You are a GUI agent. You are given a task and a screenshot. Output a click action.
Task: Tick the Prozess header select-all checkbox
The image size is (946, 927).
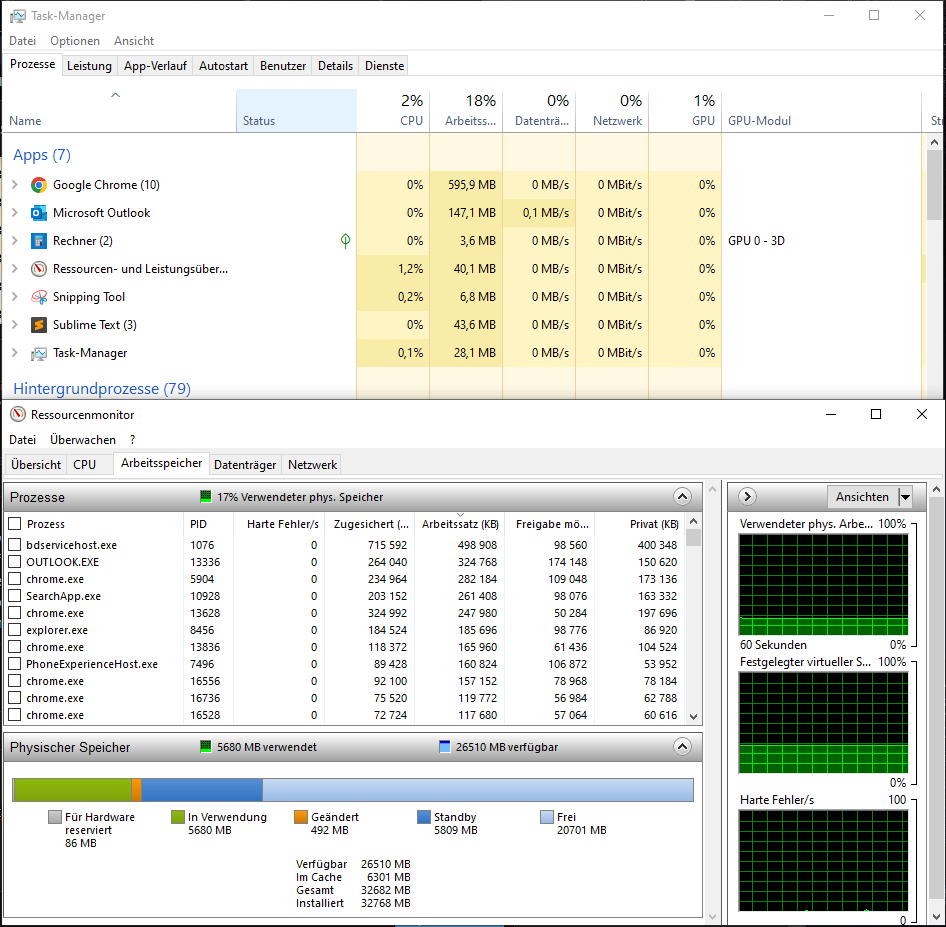pos(15,524)
